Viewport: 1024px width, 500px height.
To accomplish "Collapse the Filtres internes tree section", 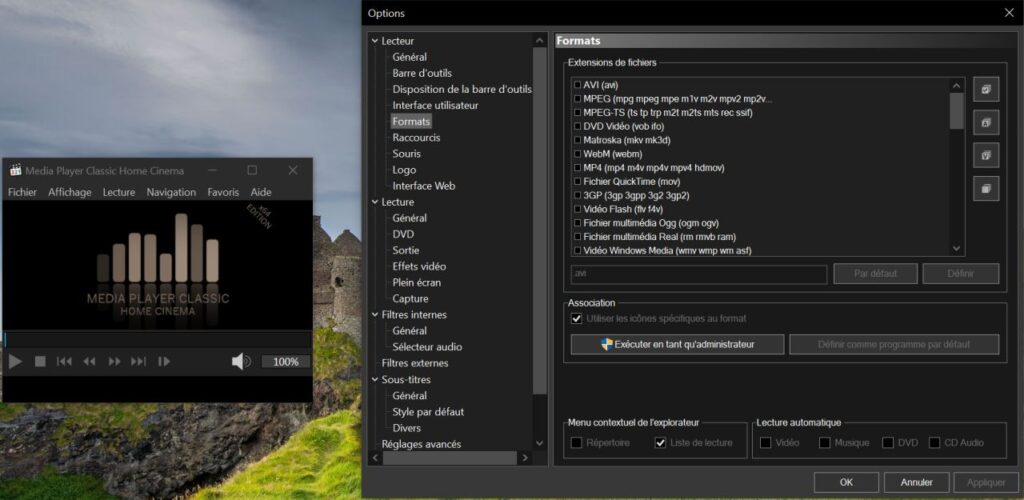I will [x=375, y=315].
